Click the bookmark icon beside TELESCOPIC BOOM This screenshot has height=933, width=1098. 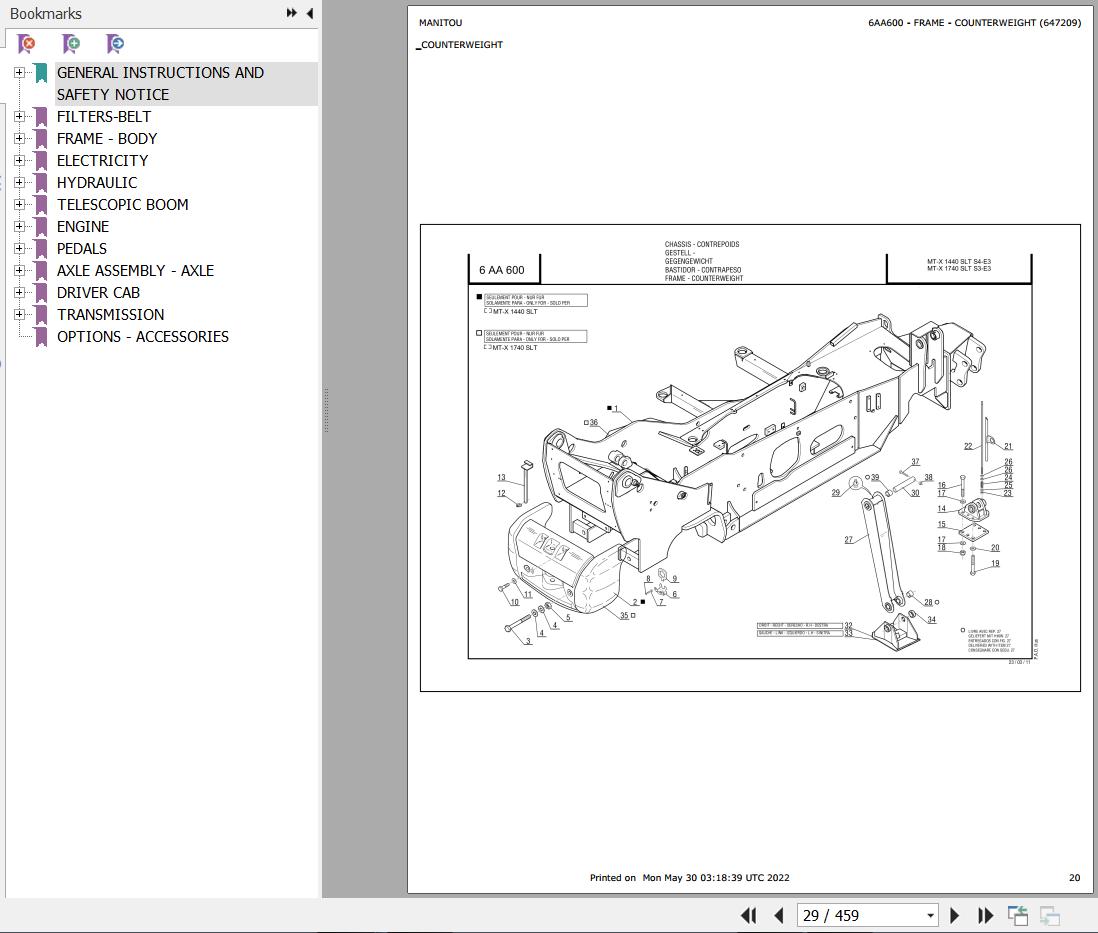click(x=41, y=205)
